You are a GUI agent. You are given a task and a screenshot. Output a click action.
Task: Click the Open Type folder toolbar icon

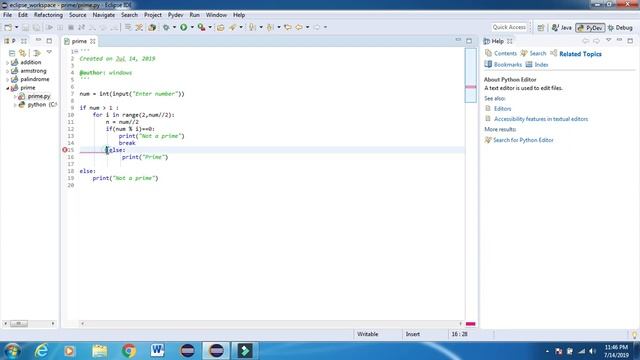pos(220,27)
